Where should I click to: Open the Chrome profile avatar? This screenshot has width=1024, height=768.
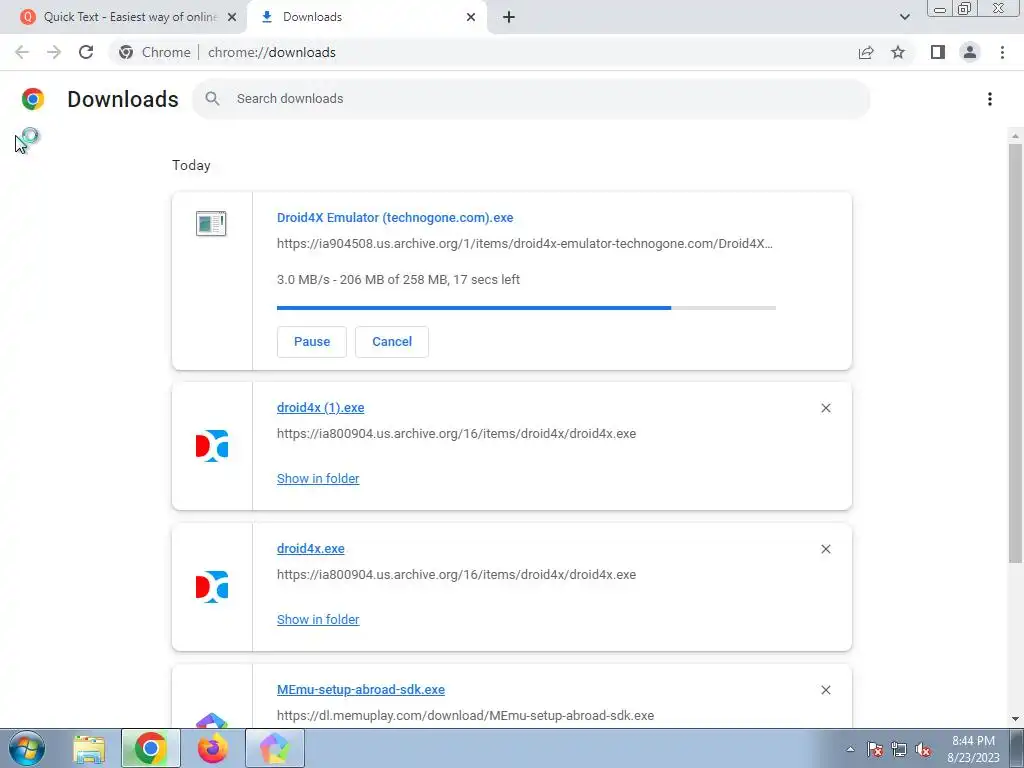[970, 52]
